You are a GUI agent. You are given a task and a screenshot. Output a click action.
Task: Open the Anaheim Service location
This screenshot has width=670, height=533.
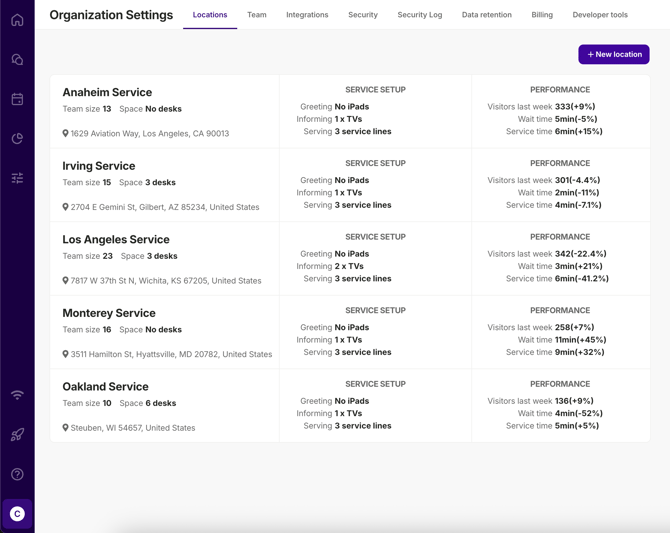click(x=107, y=92)
